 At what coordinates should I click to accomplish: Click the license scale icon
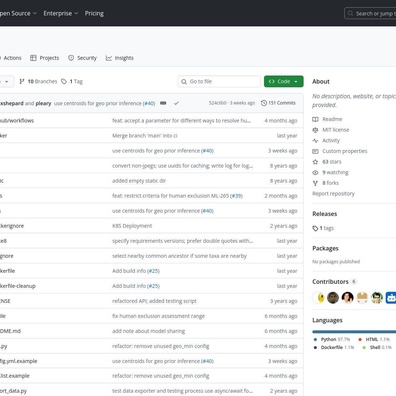click(x=315, y=130)
